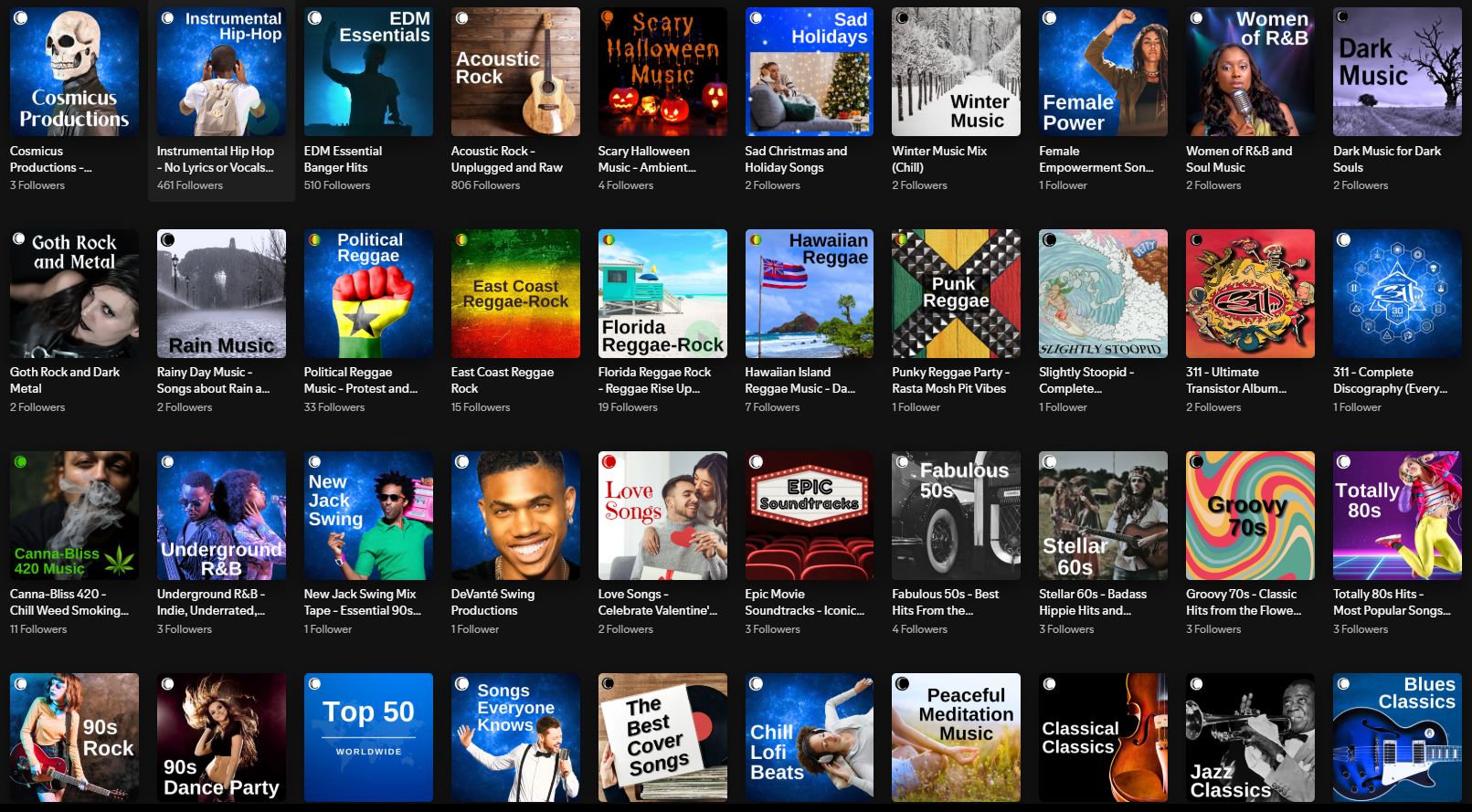Image resolution: width=1472 pixels, height=812 pixels.
Task: Open the Canna-Bliss 420 Music cover
Action: click(x=74, y=515)
